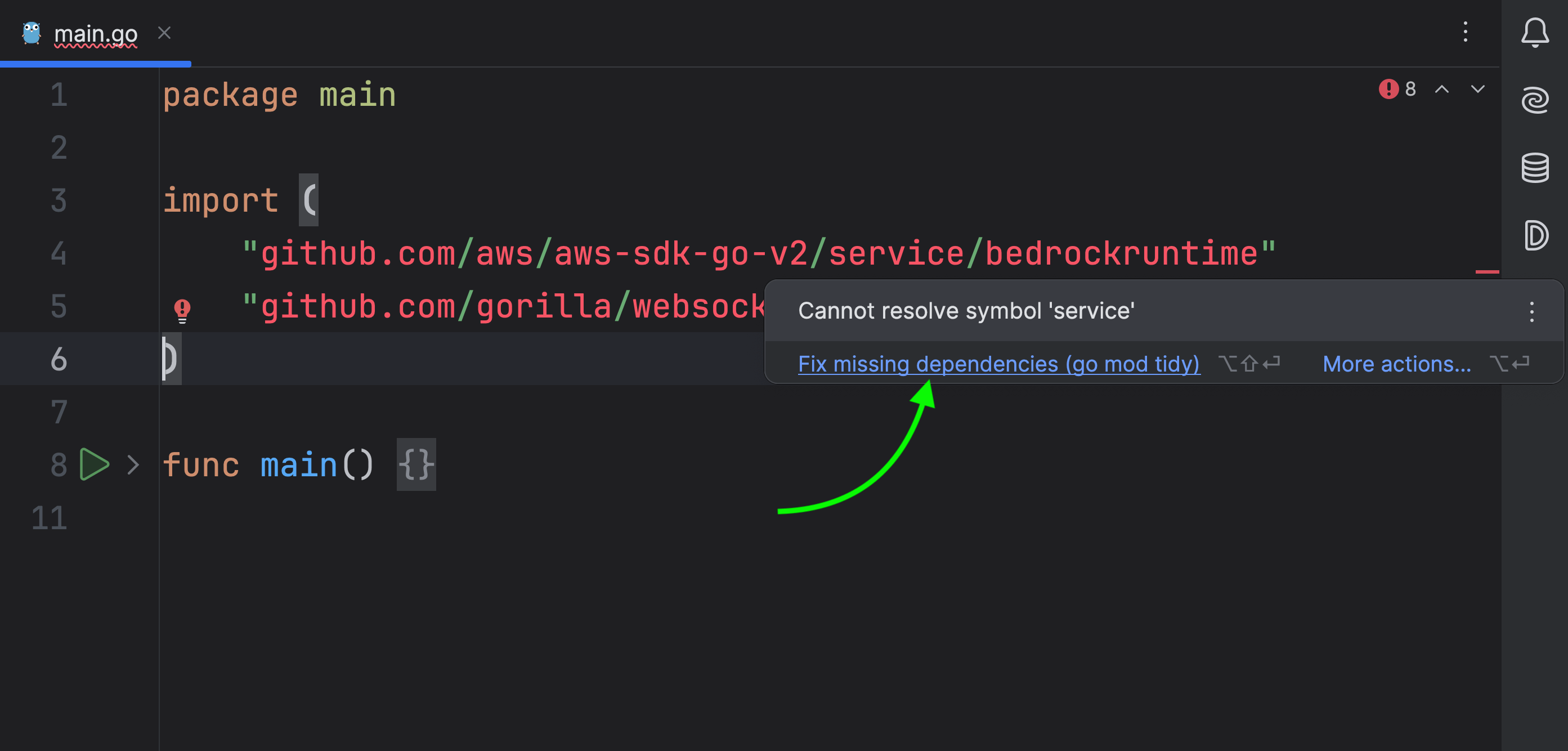Close the main.go tab
The image size is (1568, 751).
(164, 33)
